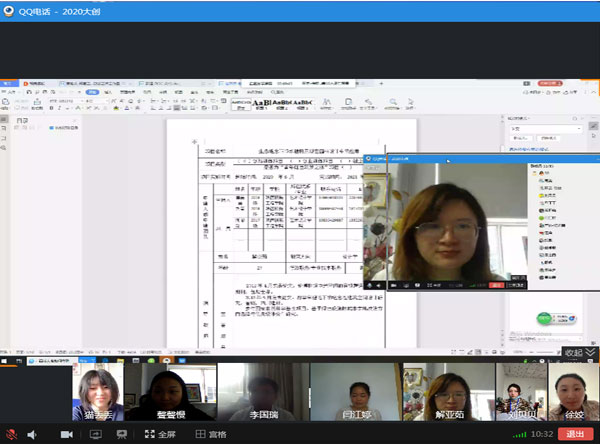
Task: Click the screen share icon
Action: pyautogui.click(x=93, y=435)
